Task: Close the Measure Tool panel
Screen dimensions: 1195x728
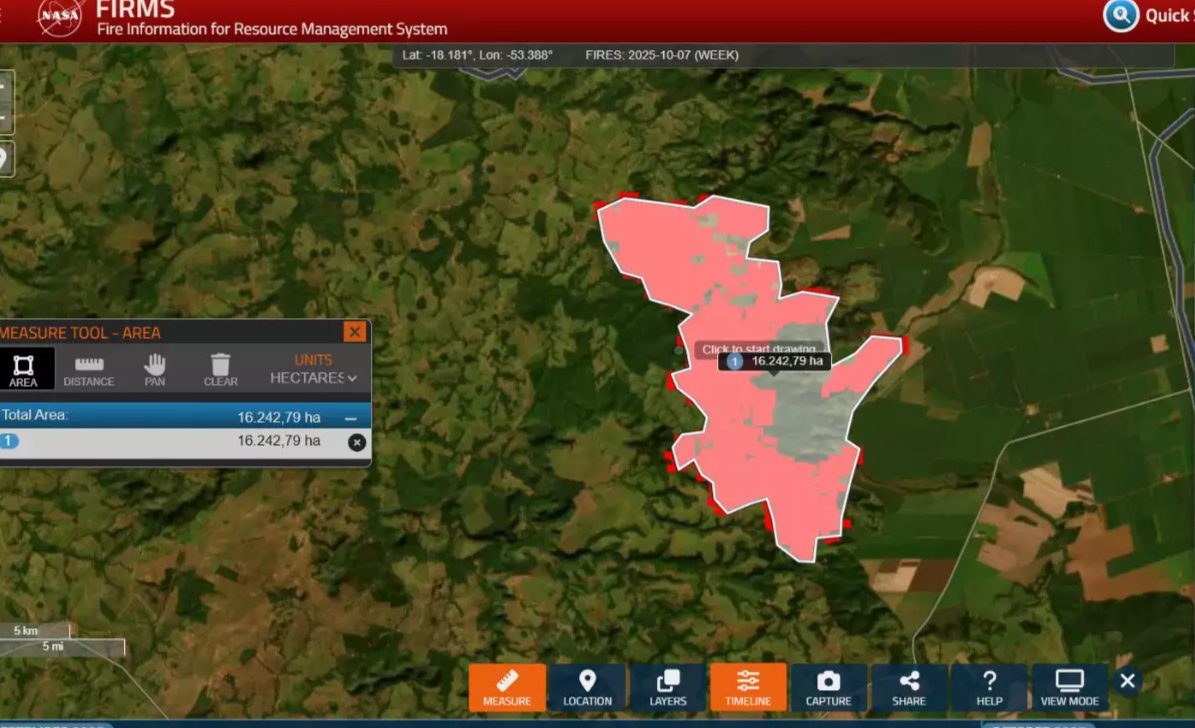Action: pyautogui.click(x=354, y=332)
